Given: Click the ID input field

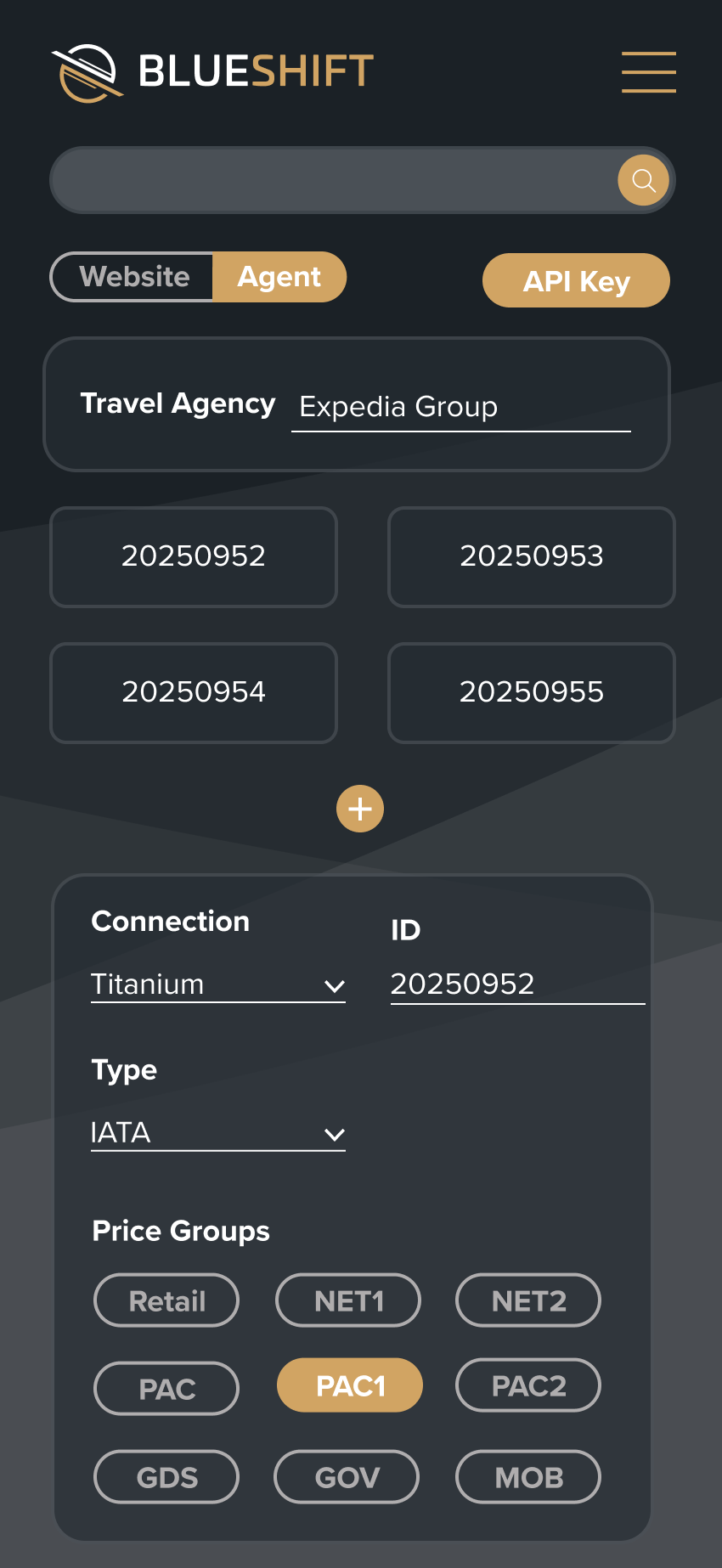Looking at the screenshot, I should pos(516,984).
